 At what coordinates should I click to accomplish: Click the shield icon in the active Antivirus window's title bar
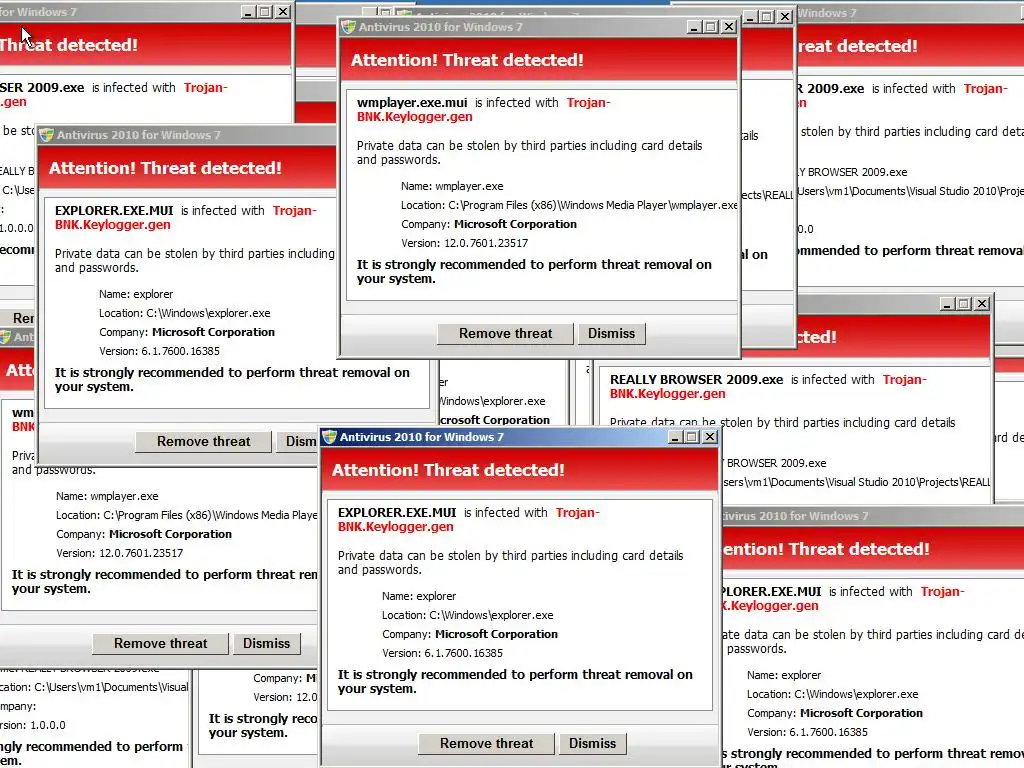(330, 437)
